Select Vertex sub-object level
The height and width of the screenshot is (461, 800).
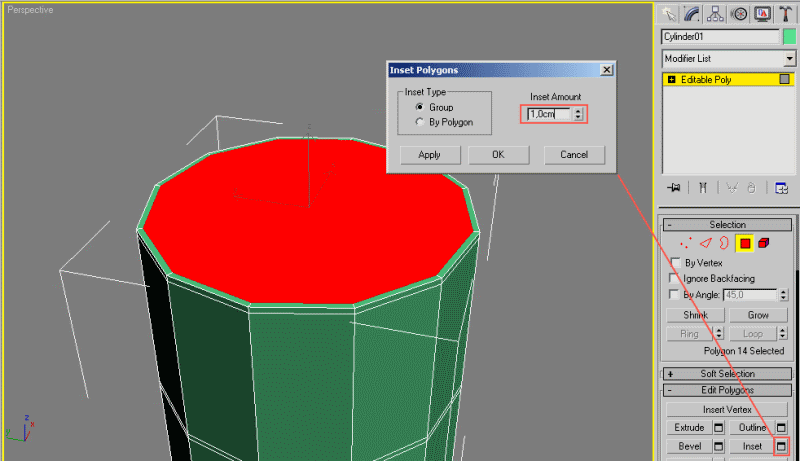pyautogui.click(x=686, y=243)
